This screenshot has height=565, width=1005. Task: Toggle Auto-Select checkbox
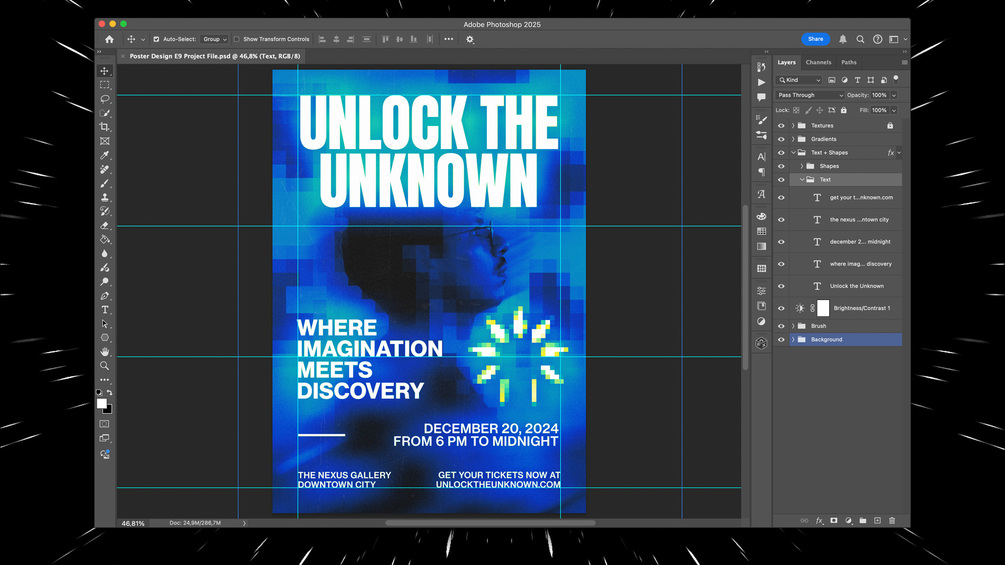[x=156, y=39]
